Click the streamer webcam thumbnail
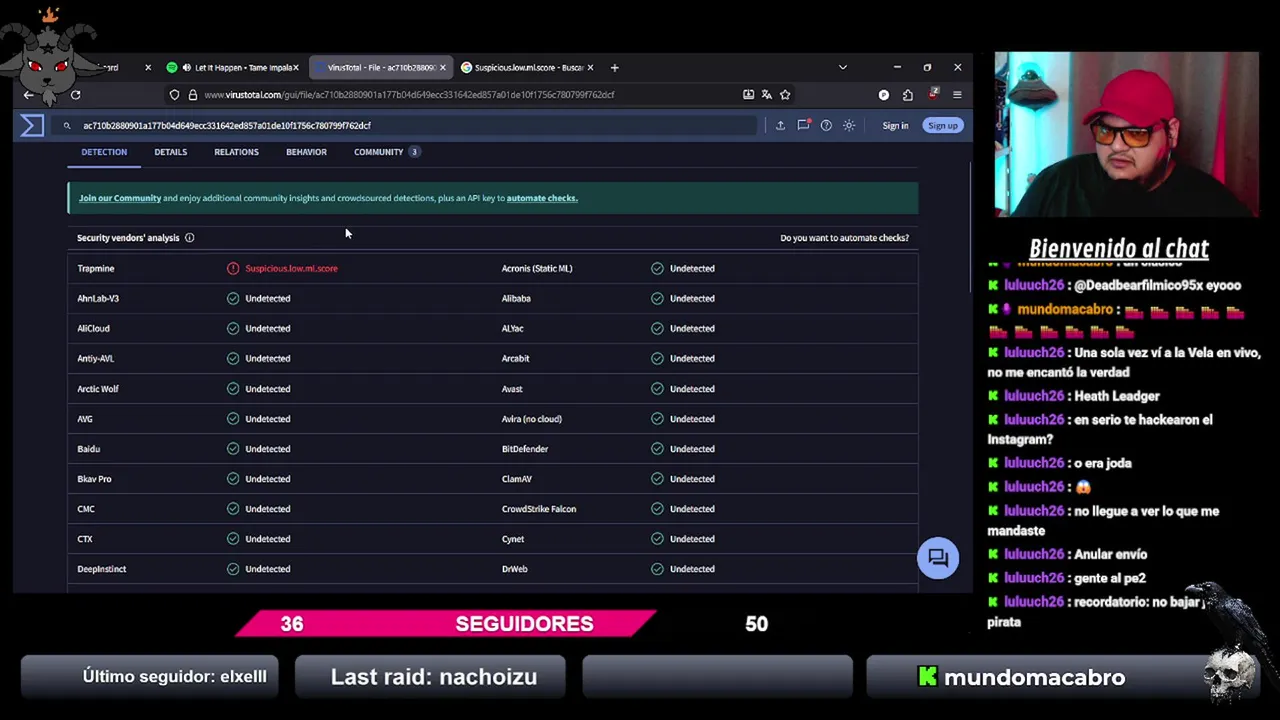This screenshot has width=1280, height=720. 1126,134
